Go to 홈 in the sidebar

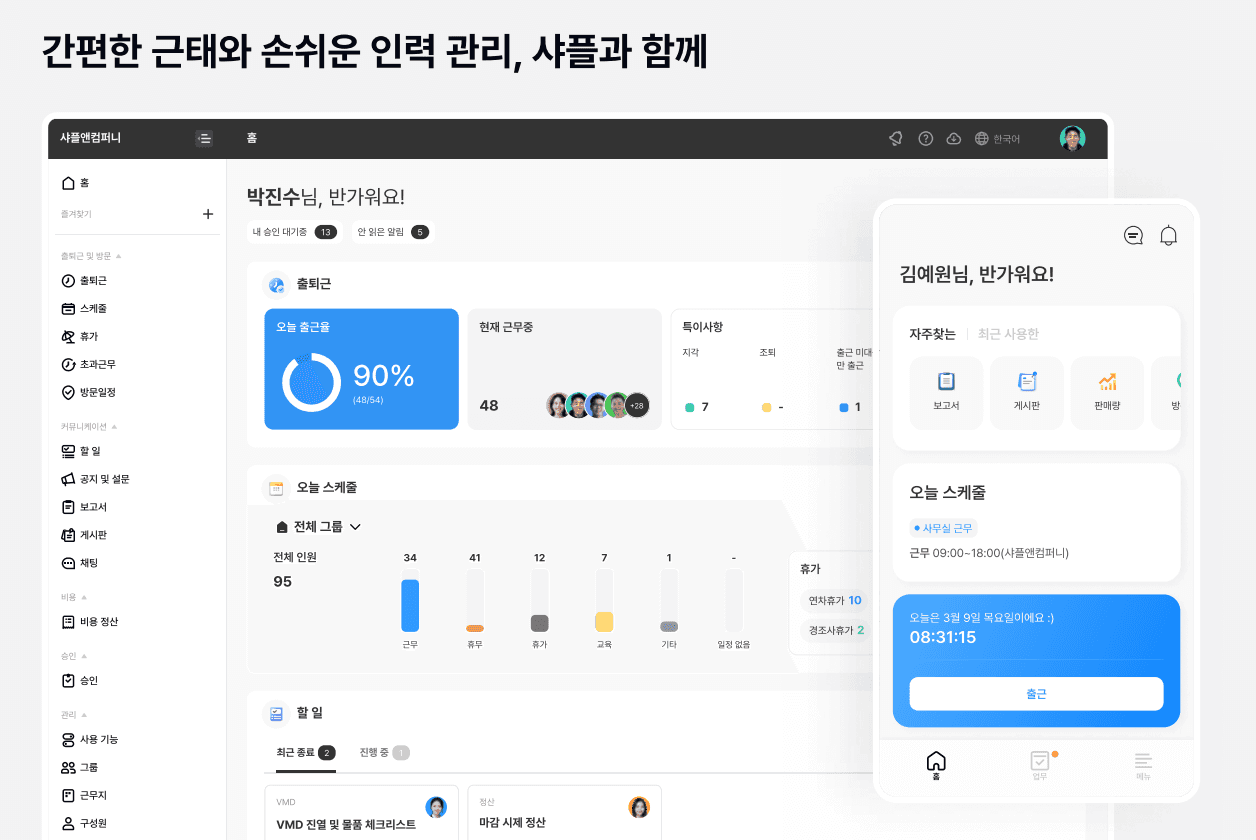(76, 183)
